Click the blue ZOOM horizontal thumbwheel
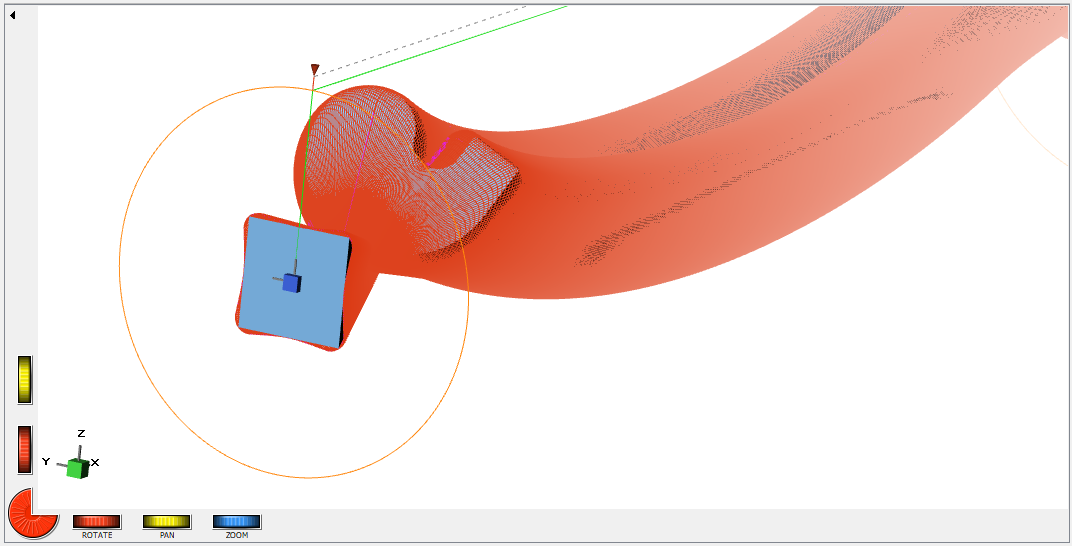The height and width of the screenshot is (546, 1072). [x=237, y=521]
